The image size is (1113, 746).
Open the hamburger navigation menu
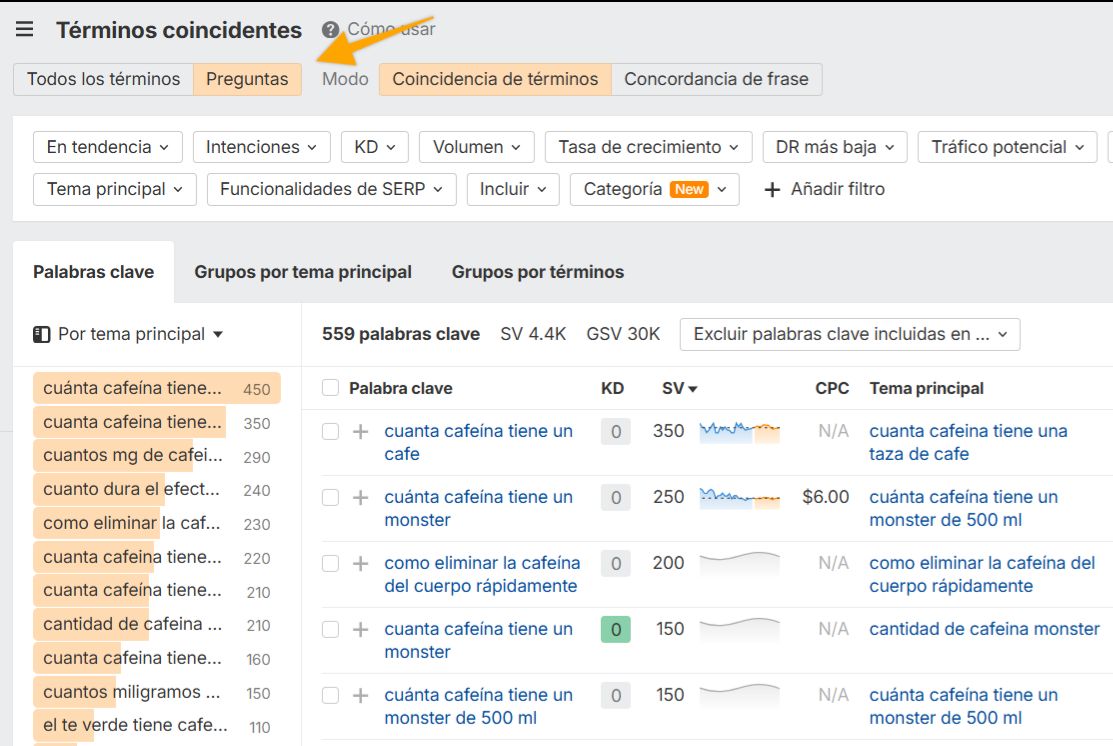(x=24, y=29)
